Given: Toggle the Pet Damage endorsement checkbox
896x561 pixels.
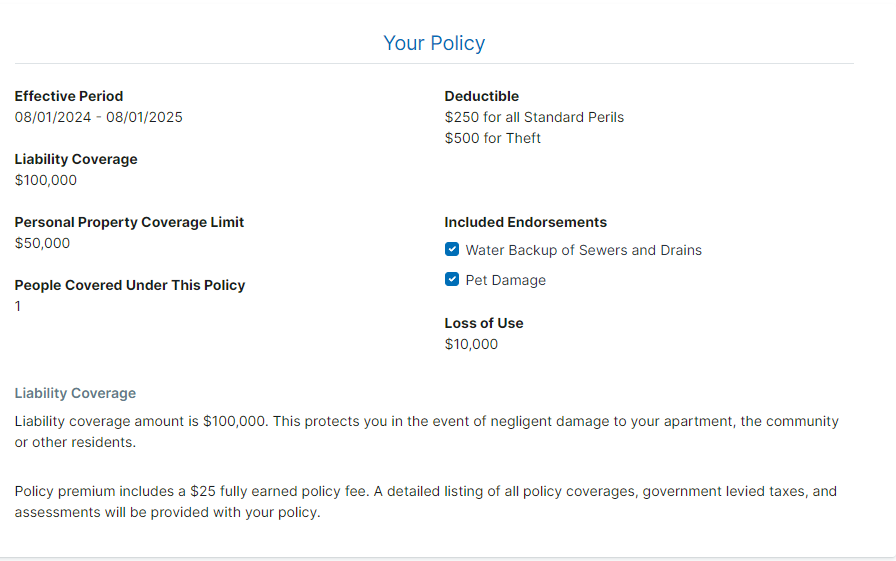Looking at the screenshot, I should pyautogui.click(x=452, y=280).
